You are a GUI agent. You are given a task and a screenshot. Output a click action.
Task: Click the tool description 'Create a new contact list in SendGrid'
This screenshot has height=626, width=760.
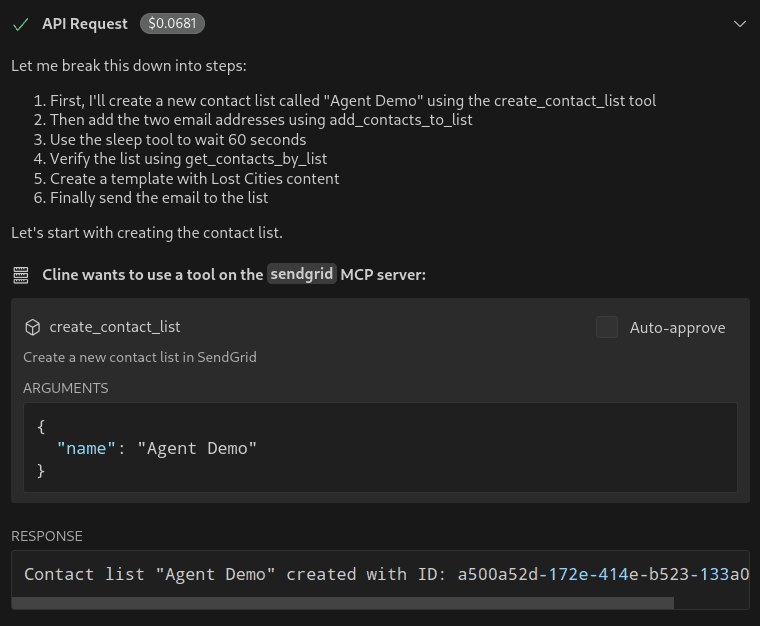140,358
